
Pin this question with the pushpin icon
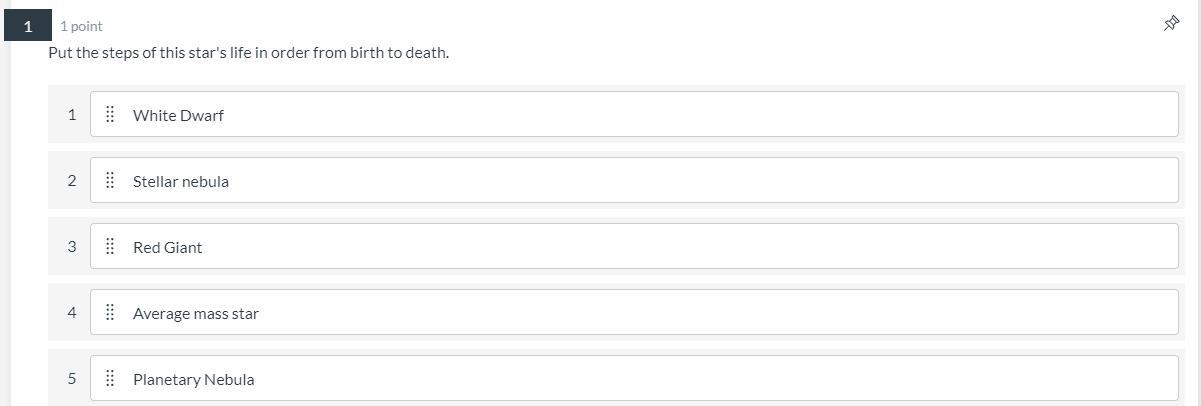pos(1171,24)
